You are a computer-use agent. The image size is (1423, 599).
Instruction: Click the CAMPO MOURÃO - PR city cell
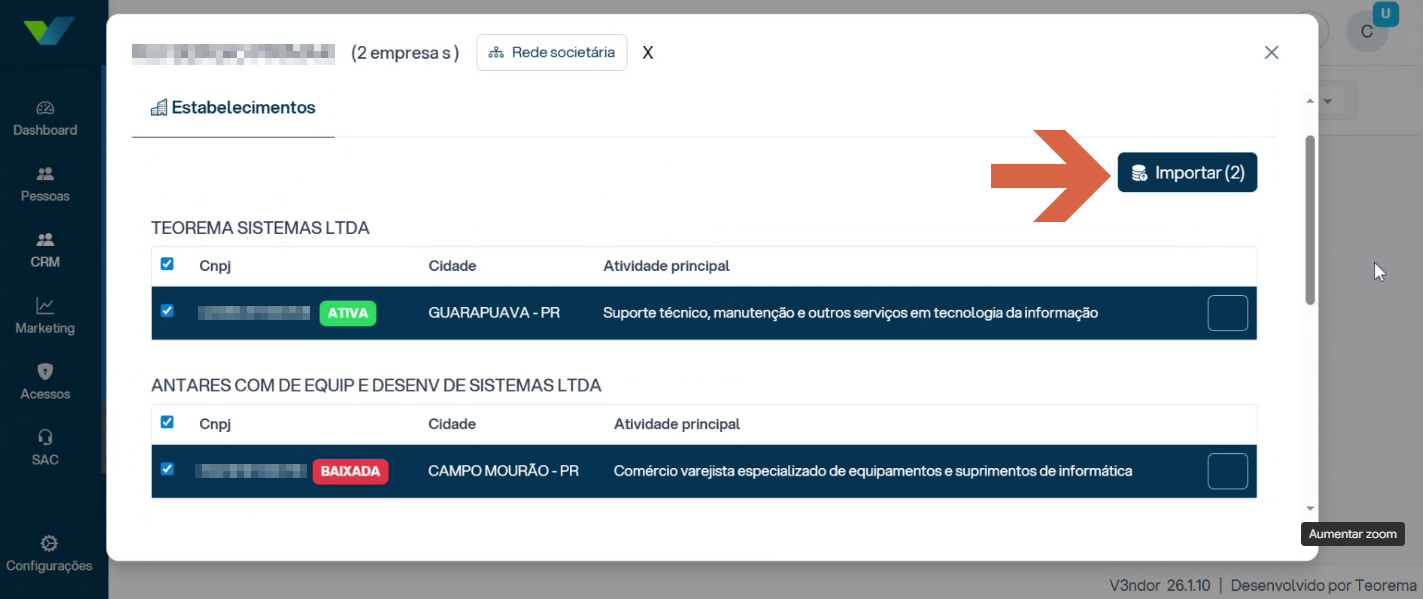(503, 471)
